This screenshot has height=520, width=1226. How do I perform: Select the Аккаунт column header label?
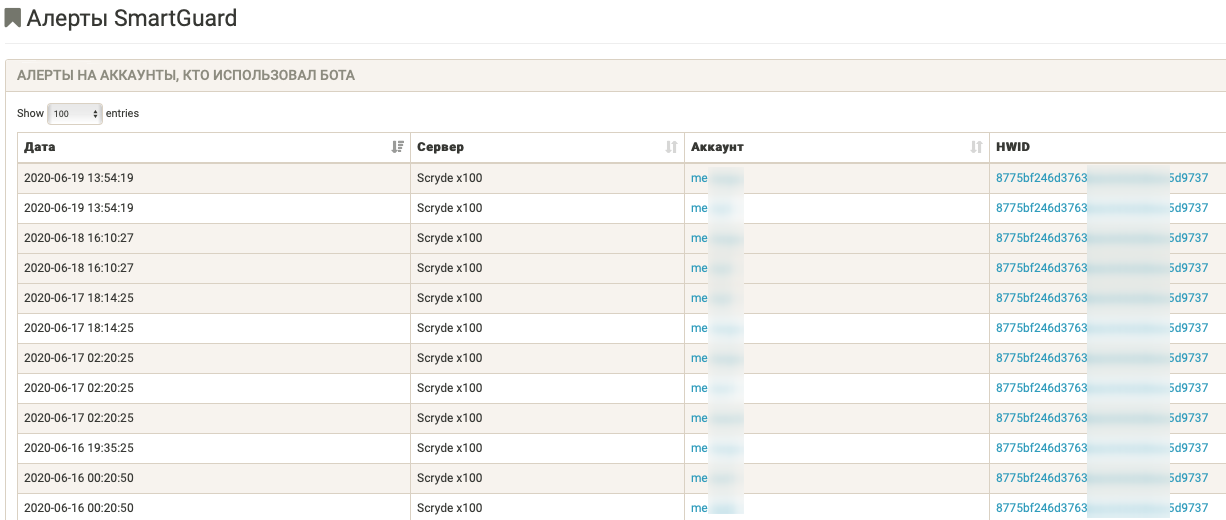(717, 147)
